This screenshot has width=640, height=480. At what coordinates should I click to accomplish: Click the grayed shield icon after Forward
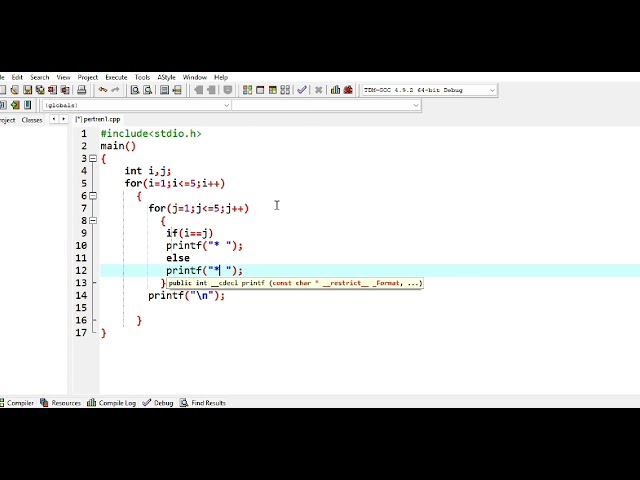click(228, 90)
